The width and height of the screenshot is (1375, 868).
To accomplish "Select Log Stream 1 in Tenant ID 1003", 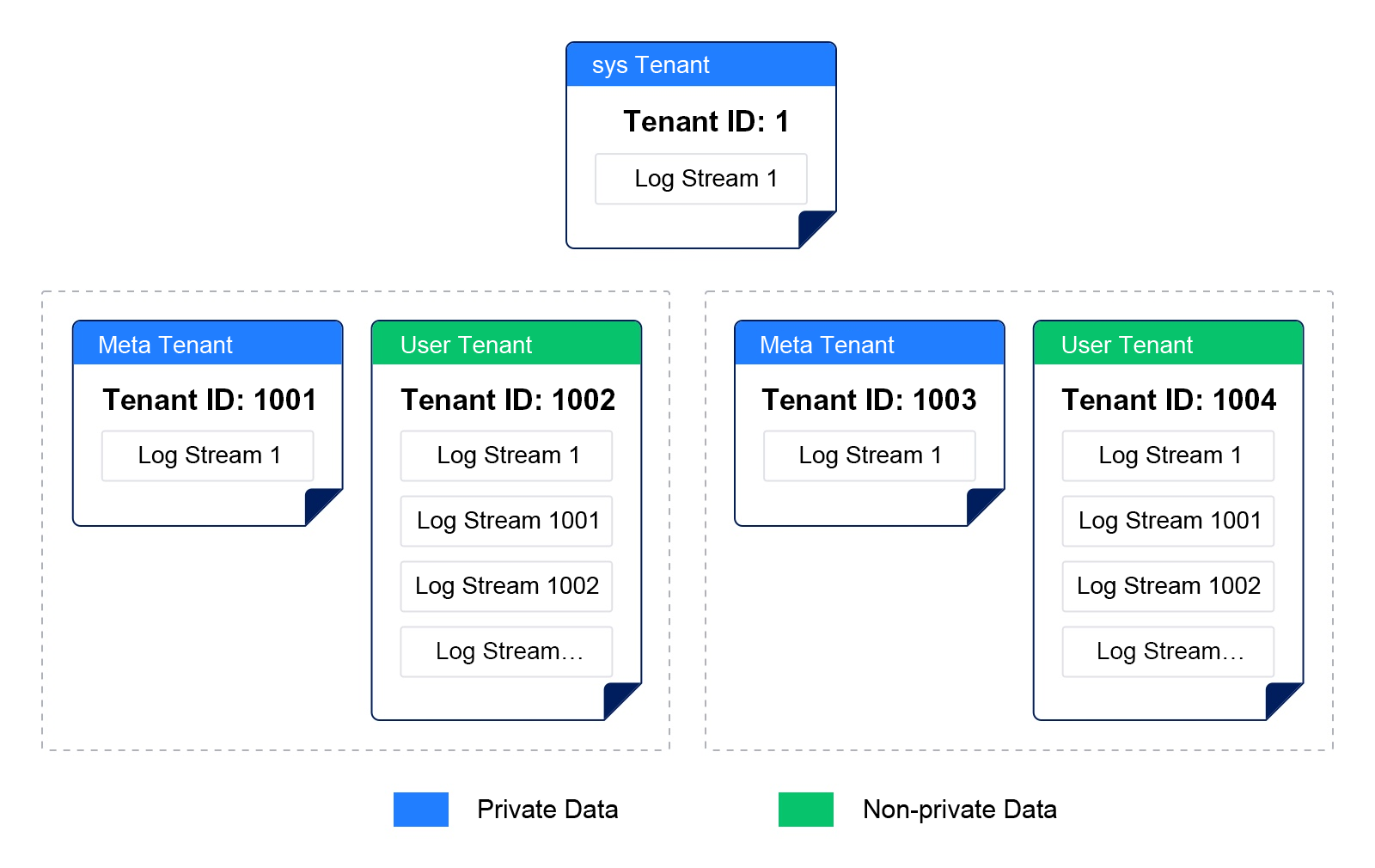I will 870,455.
